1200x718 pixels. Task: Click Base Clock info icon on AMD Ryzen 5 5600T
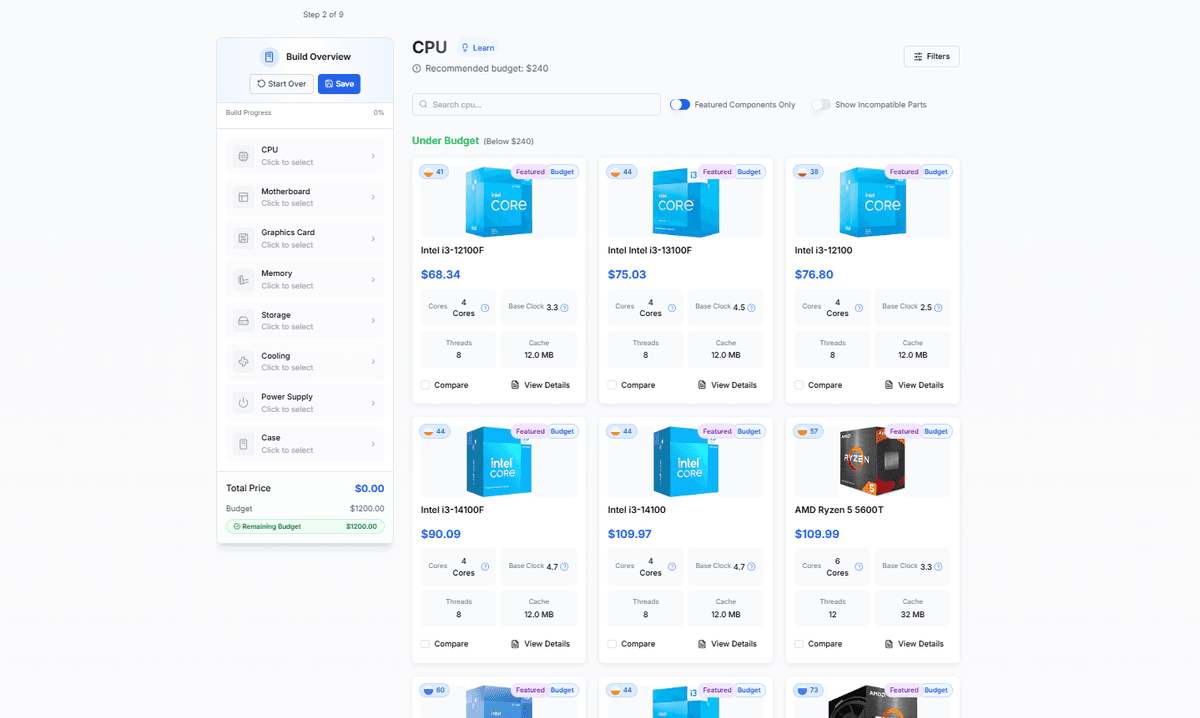click(x=938, y=567)
